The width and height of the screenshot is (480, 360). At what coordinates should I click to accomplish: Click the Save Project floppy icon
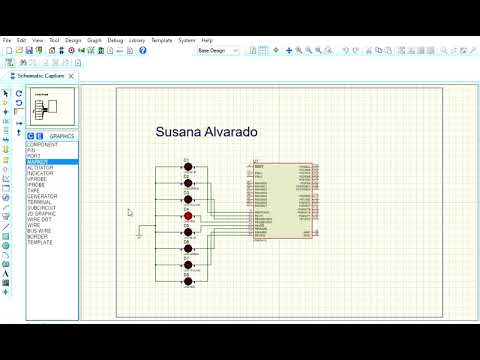[29, 51]
